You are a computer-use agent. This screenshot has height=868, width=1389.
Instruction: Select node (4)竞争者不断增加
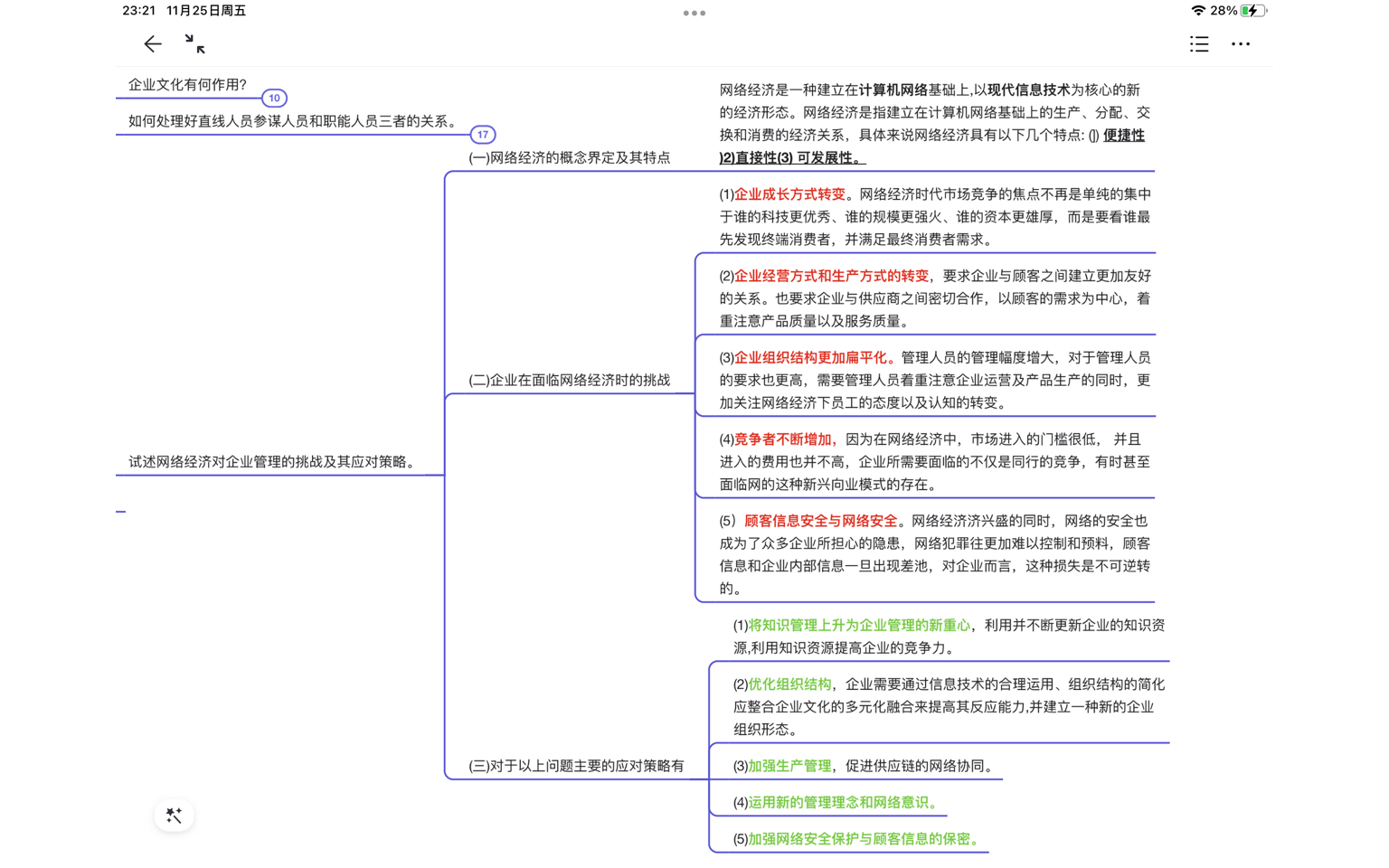coord(935,461)
